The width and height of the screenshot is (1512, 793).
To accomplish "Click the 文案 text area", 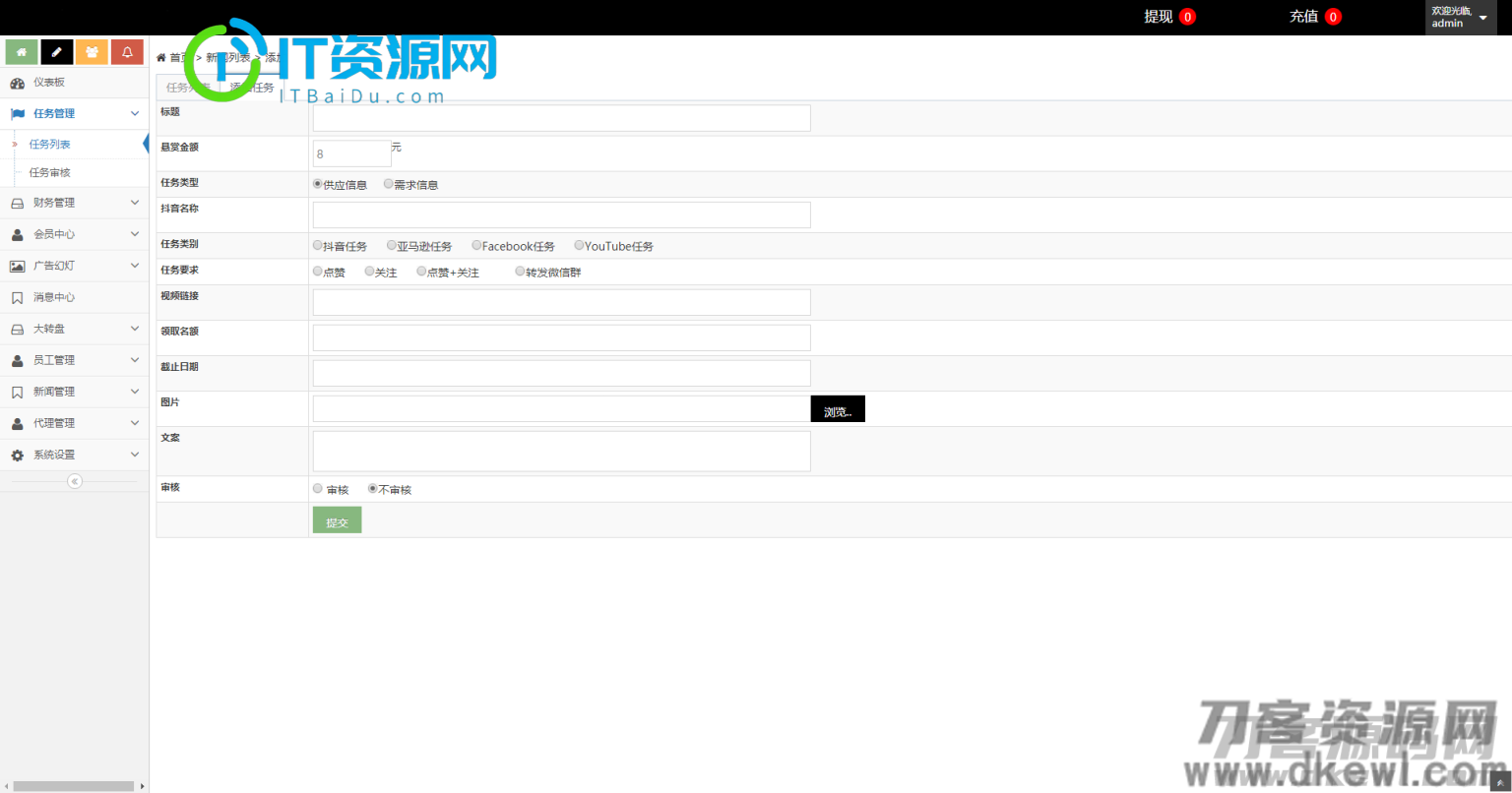I will pos(561,452).
